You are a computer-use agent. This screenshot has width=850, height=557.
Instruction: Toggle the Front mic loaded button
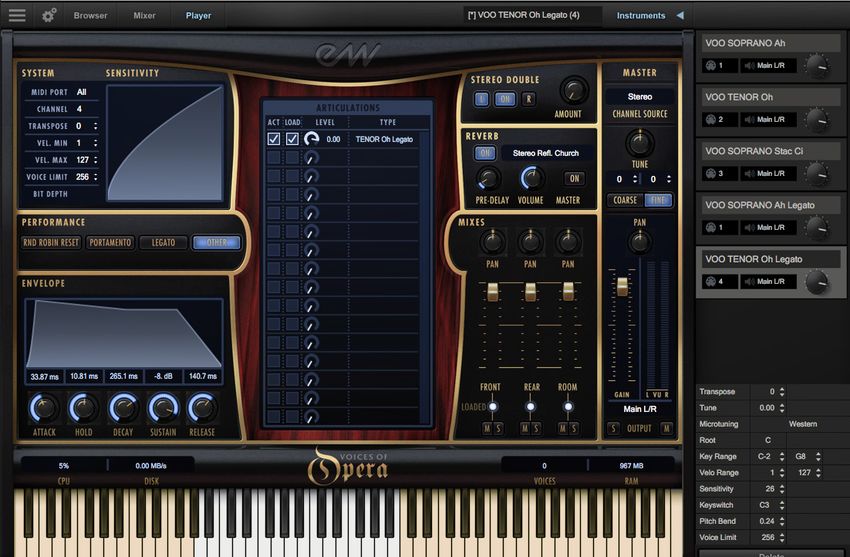point(492,407)
